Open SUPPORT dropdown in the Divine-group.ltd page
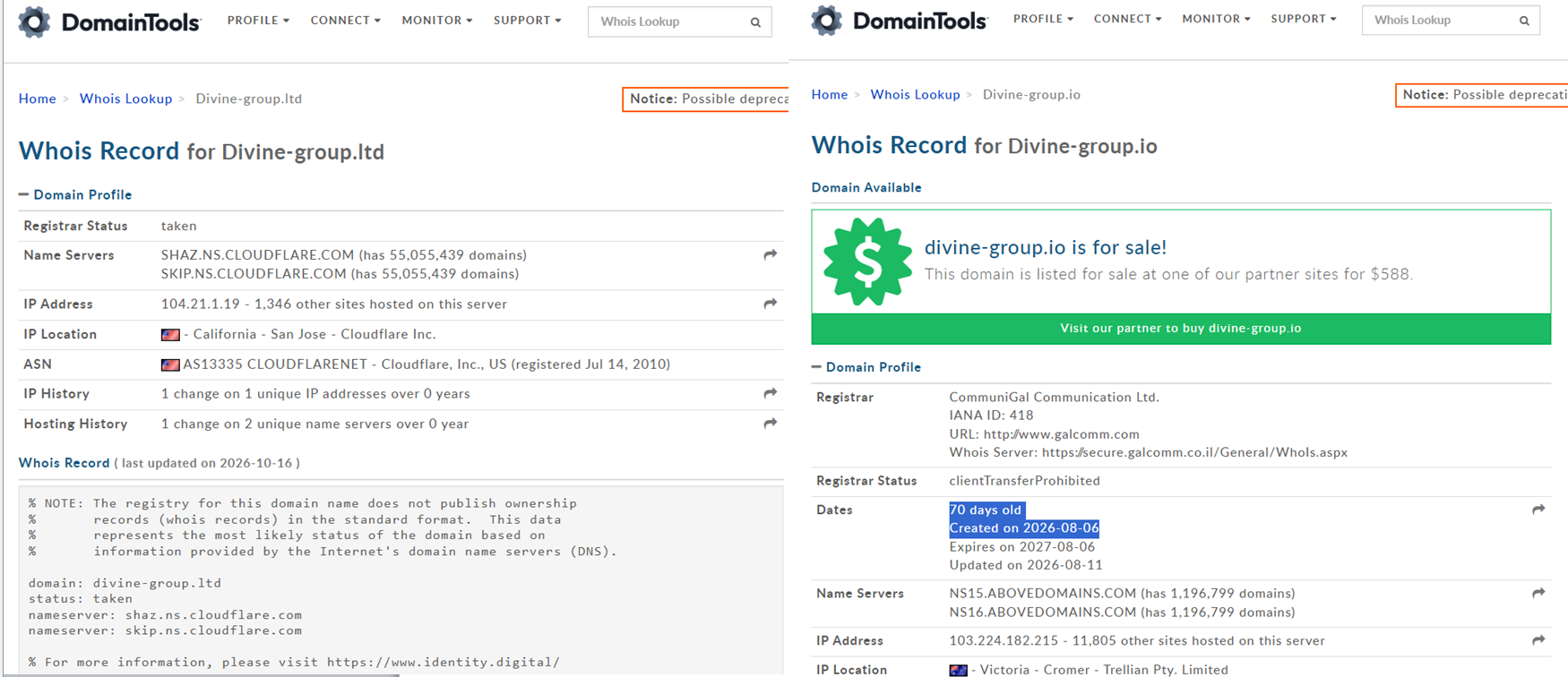This screenshot has height=677, width=1568. pyautogui.click(x=528, y=20)
